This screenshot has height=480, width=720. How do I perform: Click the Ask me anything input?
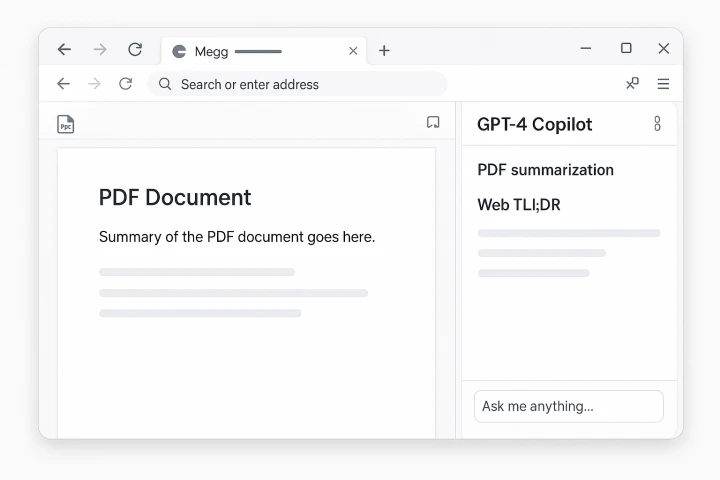(x=569, y=407)
